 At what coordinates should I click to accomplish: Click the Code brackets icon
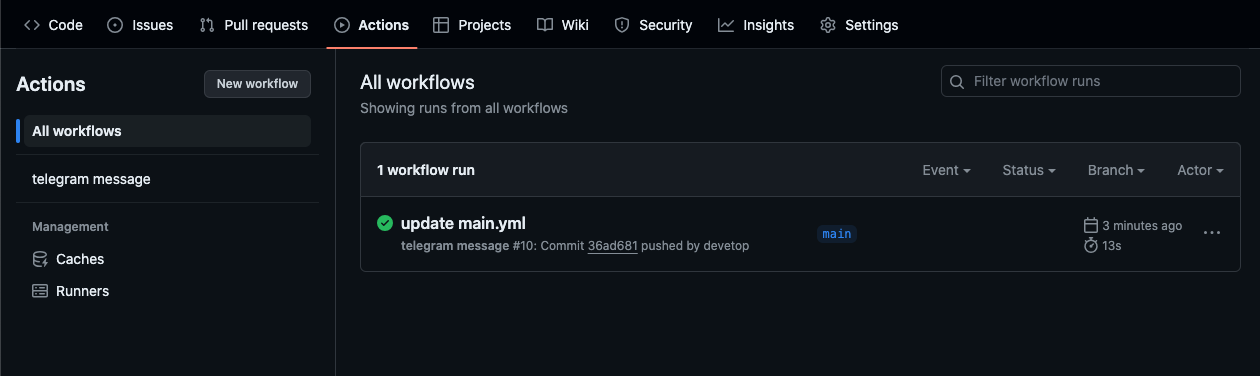32,25
